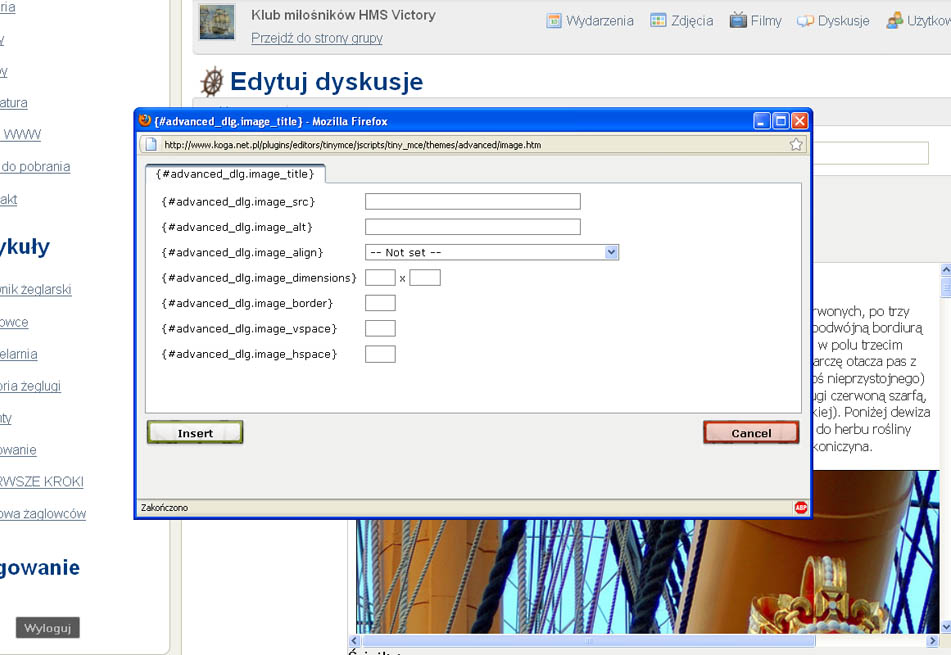Screen dimensions: 951x655
Task: Open Dyskusje discussions icon in group menu
Action: [804, 20]
